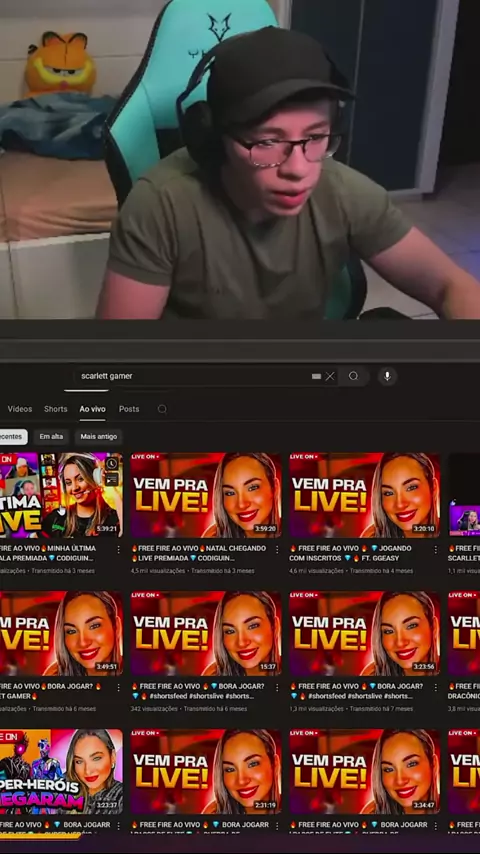Image resolution: width=480 pixels, height=854 pixels.
Task: Select the Em alta filter chip
Action: tap(51, 437)
